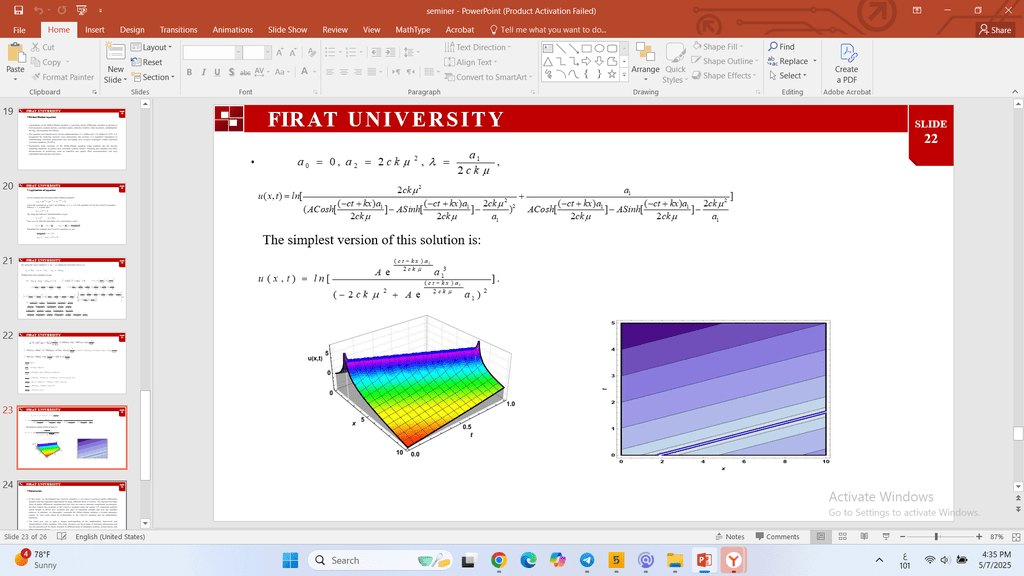Image resolution: width=1024 pixels, height=576 pixels.
Task: Open the Select dropdown in Editing
Action: pyautogui.click(x=788, y=75)
